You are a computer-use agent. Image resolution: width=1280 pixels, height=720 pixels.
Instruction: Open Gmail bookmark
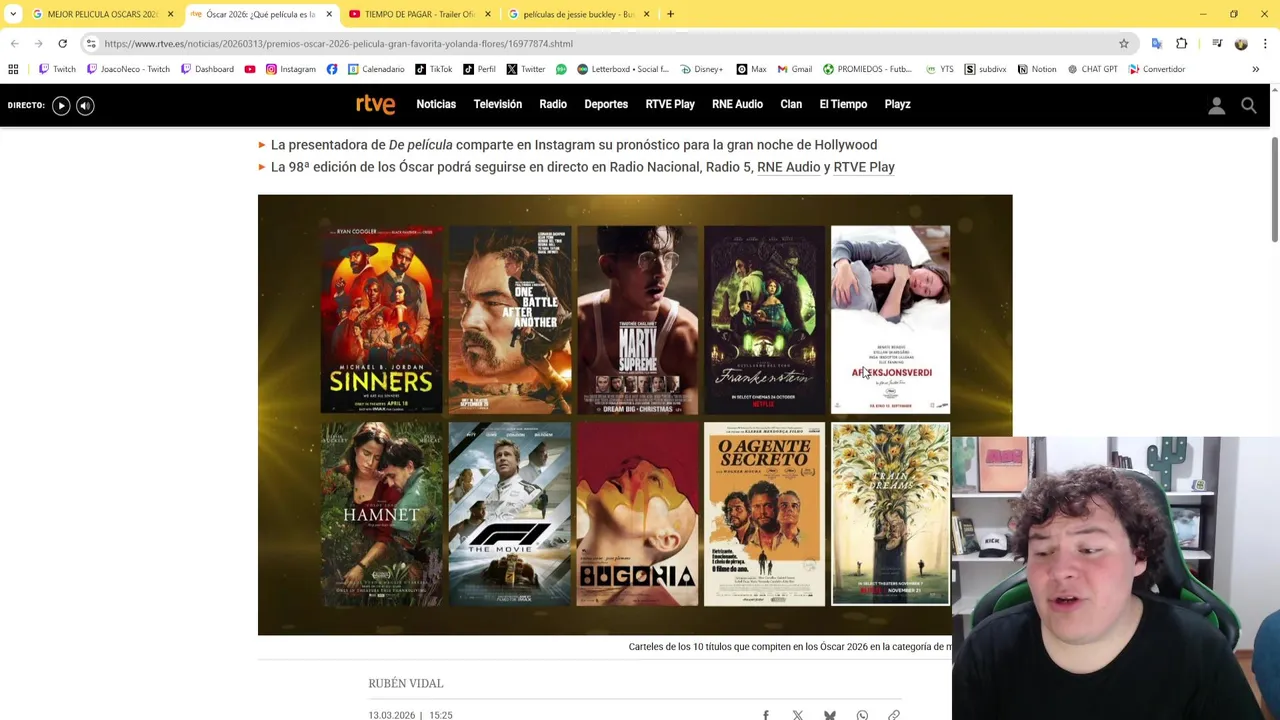(x=795, y=69)
